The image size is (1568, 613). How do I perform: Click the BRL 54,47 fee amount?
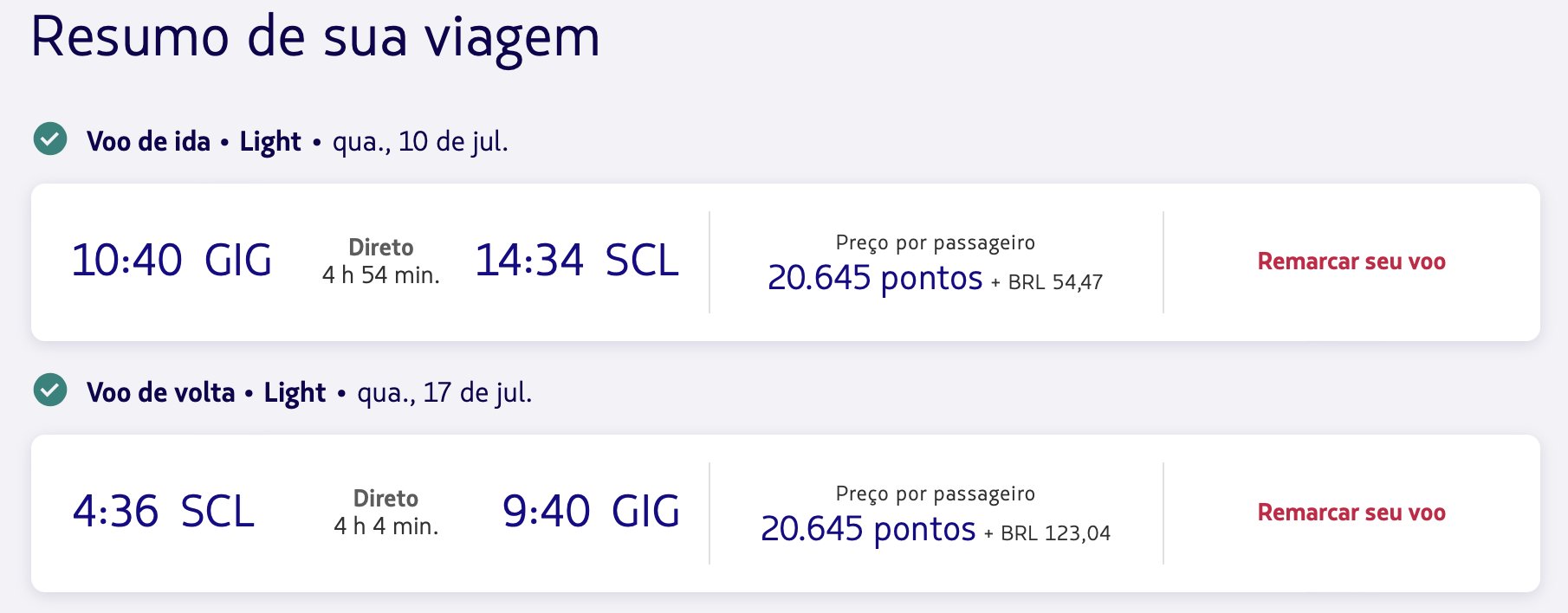[1055, 282]
